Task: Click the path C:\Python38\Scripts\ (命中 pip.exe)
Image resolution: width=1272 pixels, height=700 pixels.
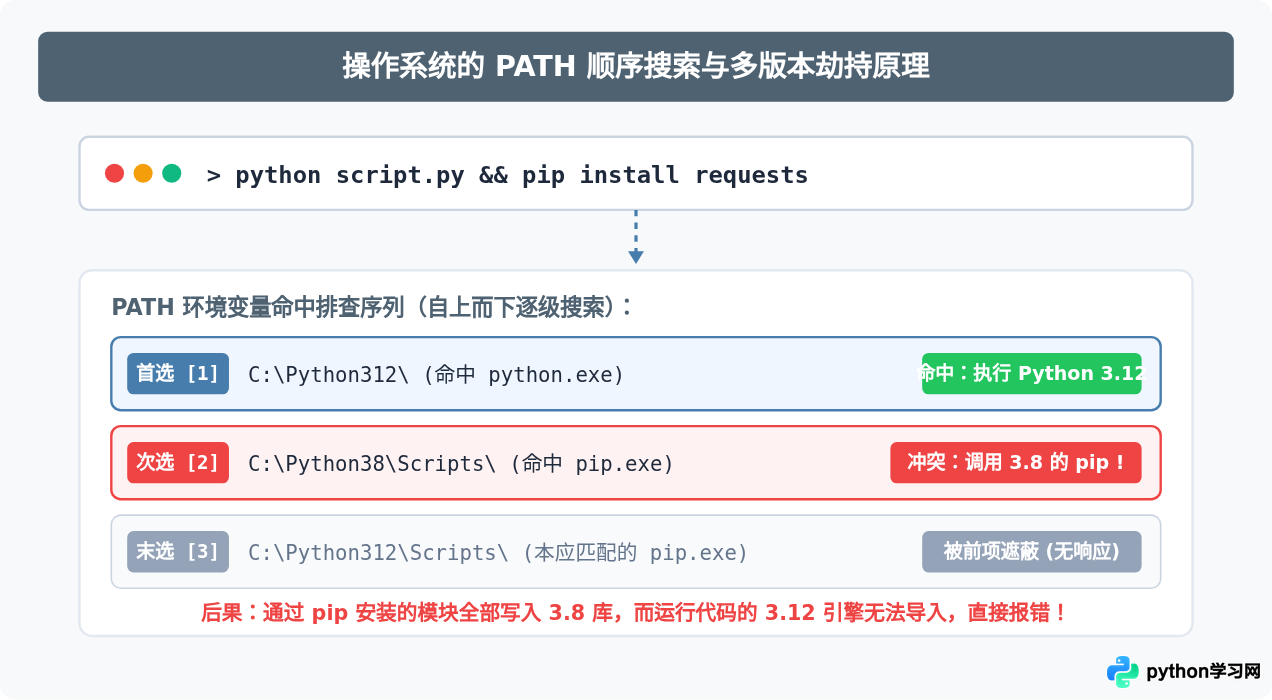Action: point(461,464)
